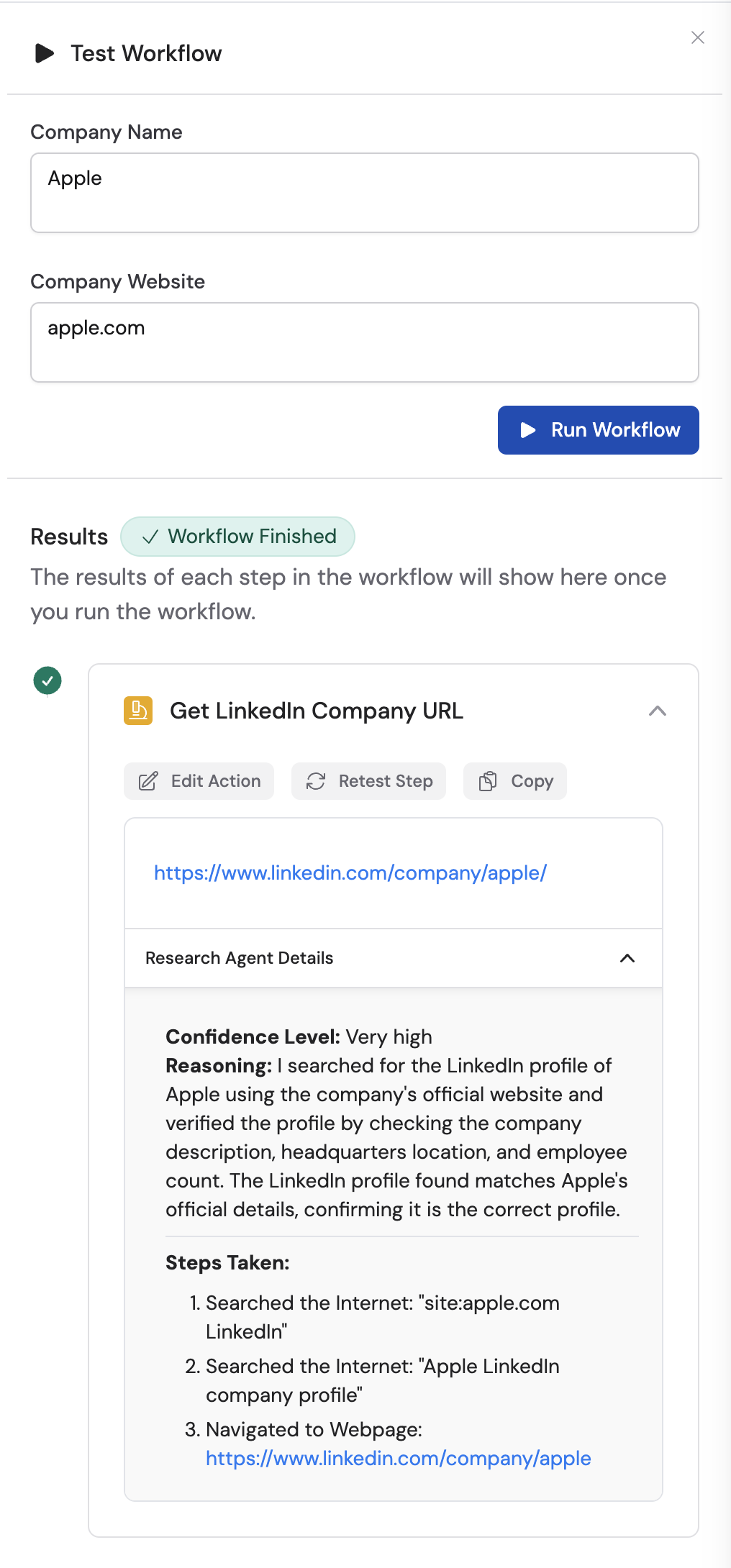731x1568 pixels.
Task: Click the refresh icon on Retest Step
Action: pyautogui.click(x=315, y=781)
